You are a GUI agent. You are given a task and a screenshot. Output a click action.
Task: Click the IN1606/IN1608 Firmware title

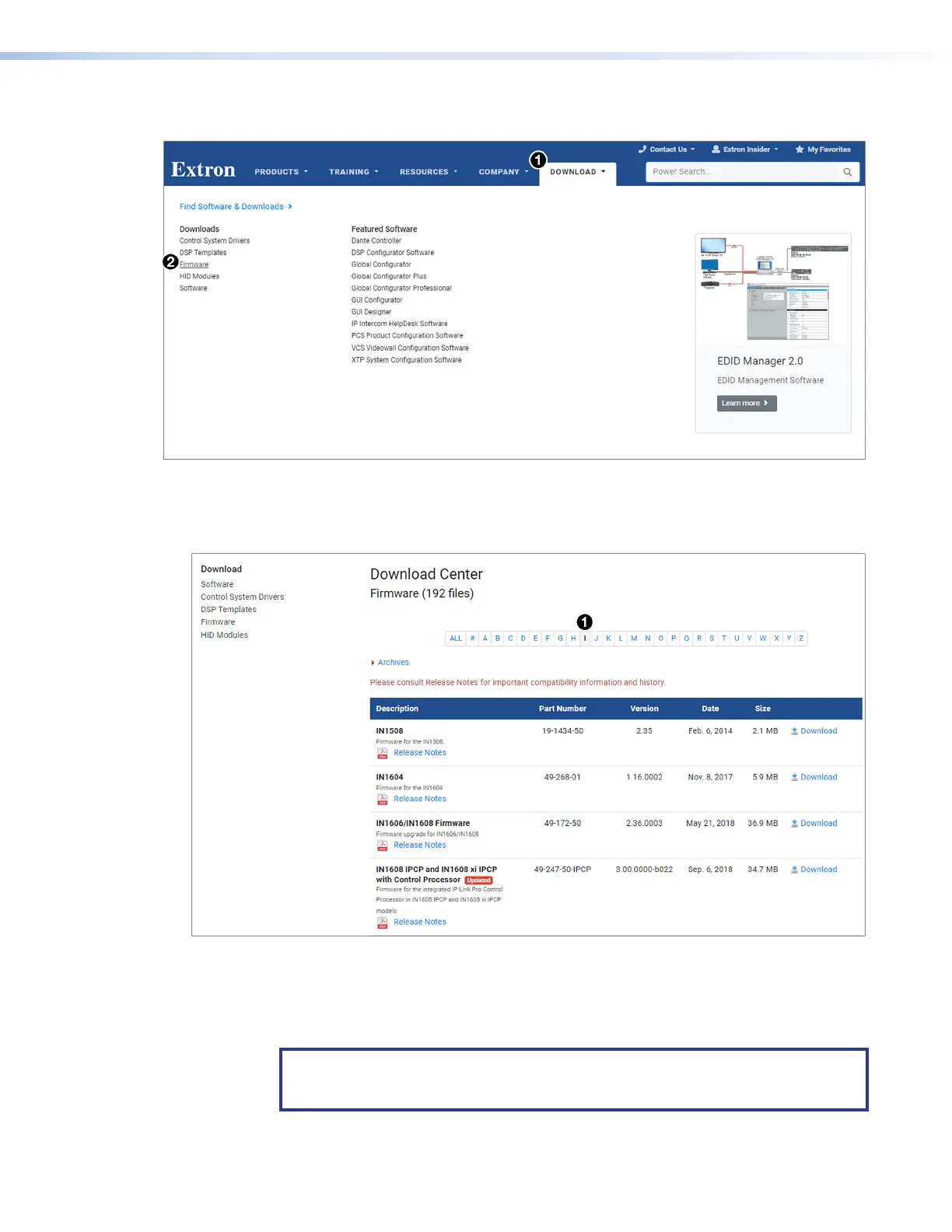tap(423, 824)
